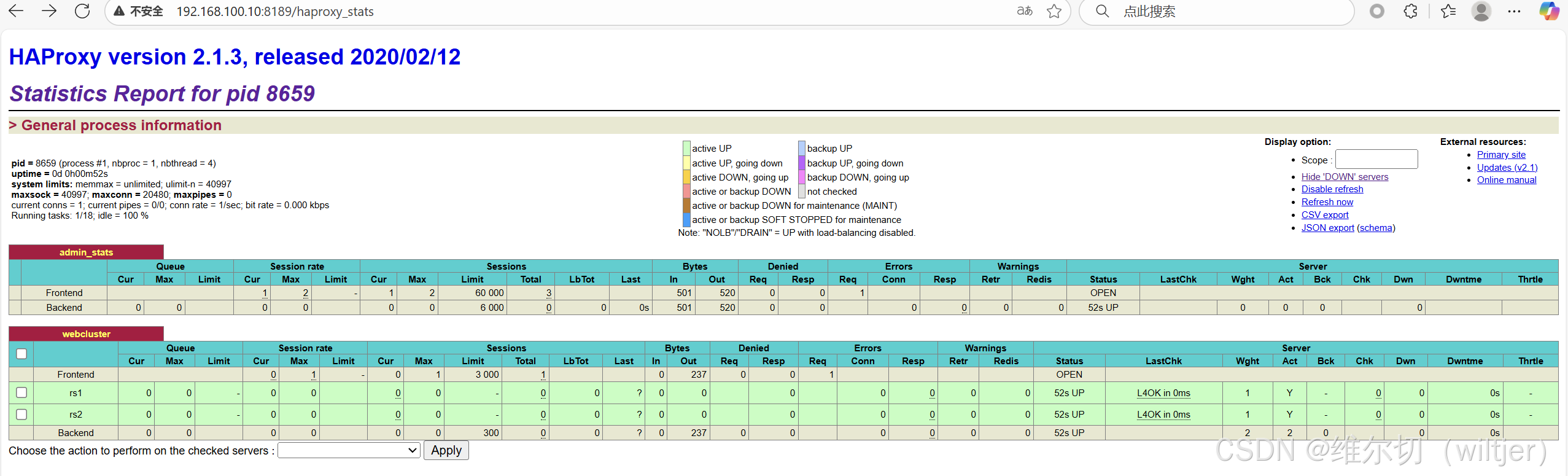Click webcluster LastChk column header
1568x476 pixels.
(1163, 361)
